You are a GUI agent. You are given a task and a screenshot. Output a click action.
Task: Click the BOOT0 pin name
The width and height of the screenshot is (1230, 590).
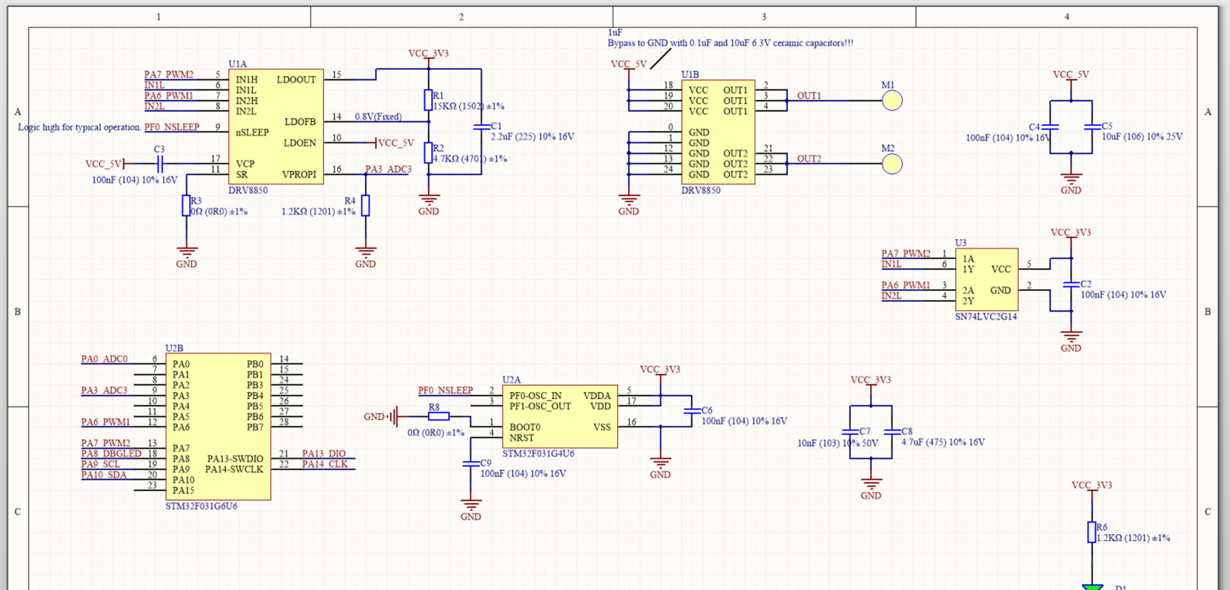coord(524,427)
